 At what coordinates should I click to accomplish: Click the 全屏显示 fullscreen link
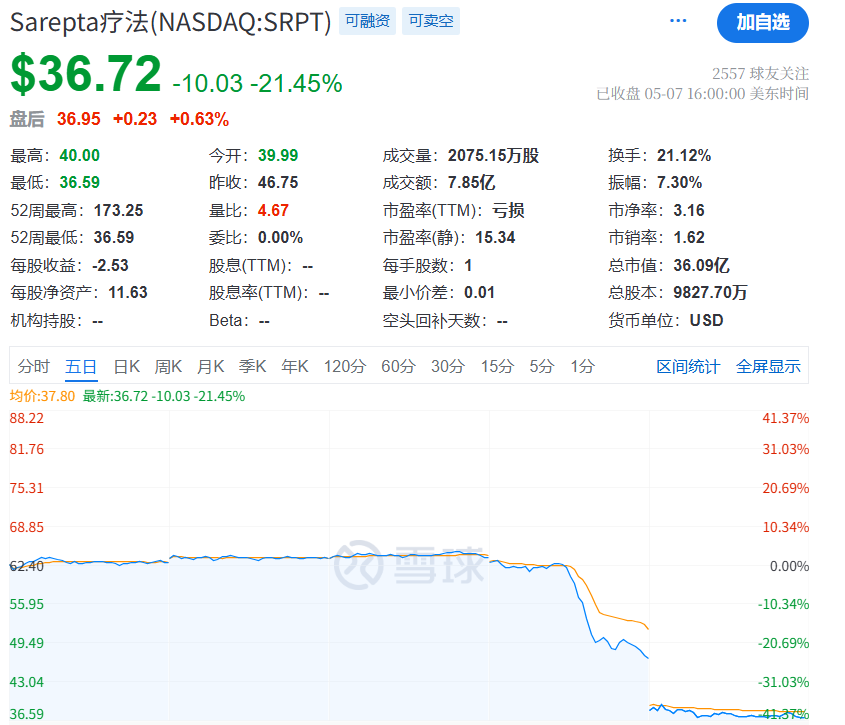click(x=768, y=367)
